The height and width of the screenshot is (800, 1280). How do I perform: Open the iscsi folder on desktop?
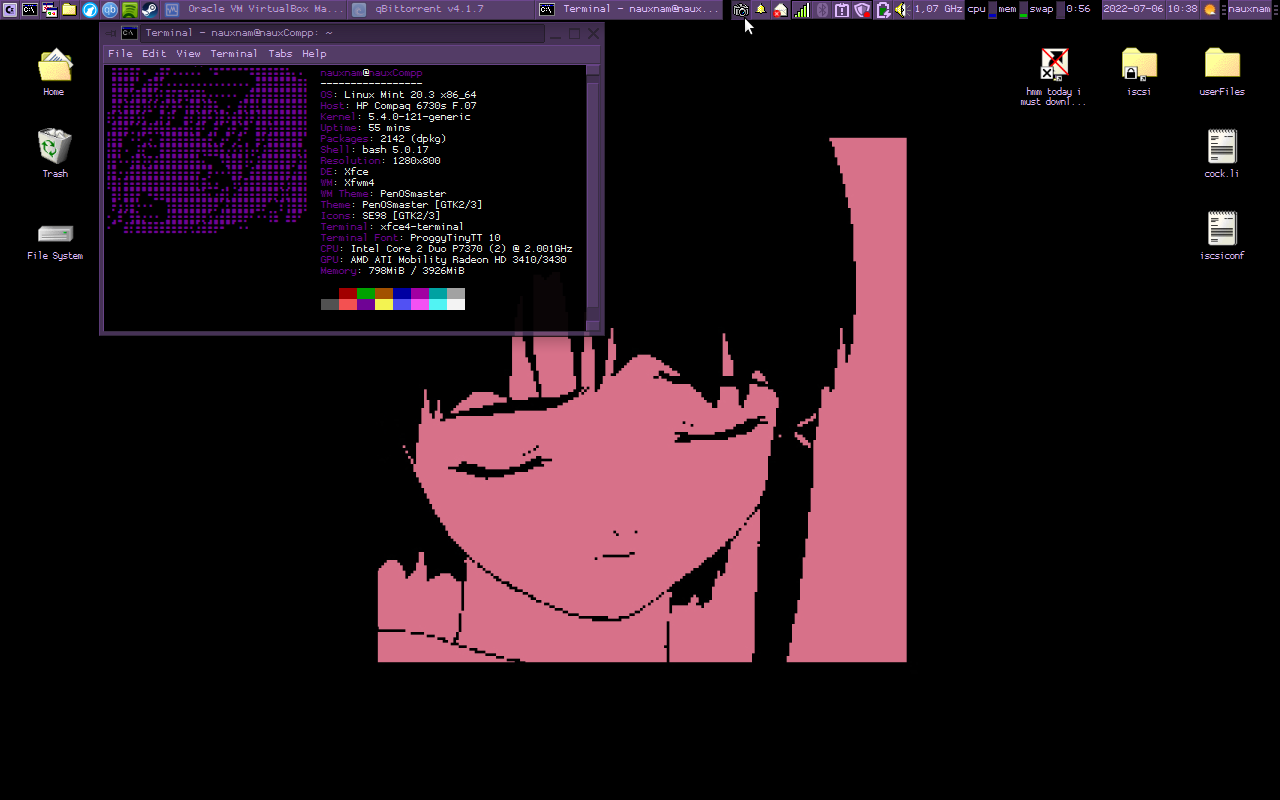click(x=1139, y=71)
